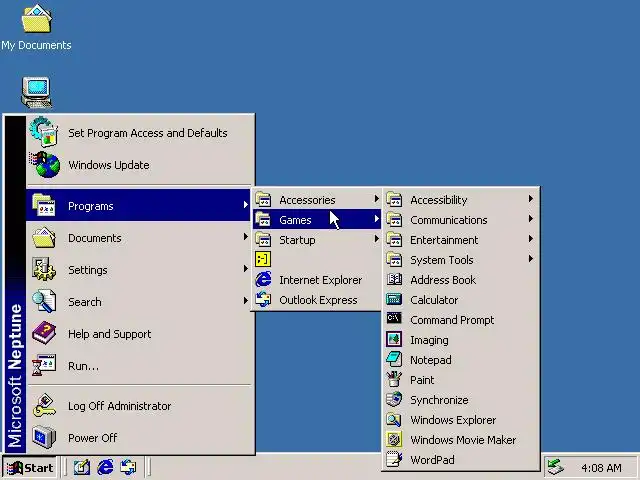Click the taskbar clock showing 4:08 AM
The height and width of the screenshot is (480, 640).
click(601, 468)
